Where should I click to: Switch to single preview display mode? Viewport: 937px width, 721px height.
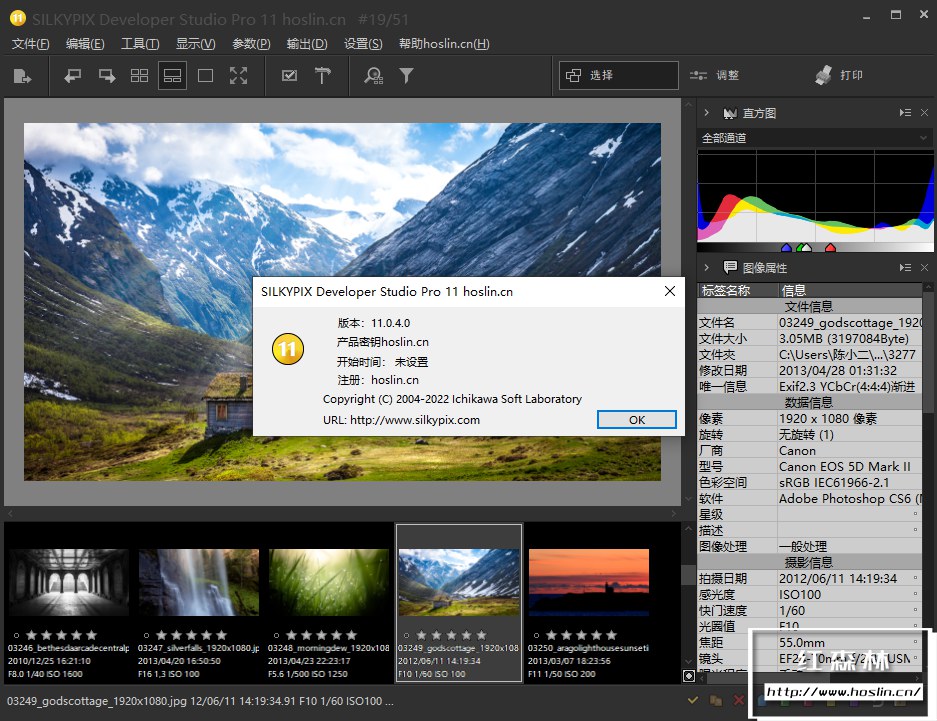205,76
